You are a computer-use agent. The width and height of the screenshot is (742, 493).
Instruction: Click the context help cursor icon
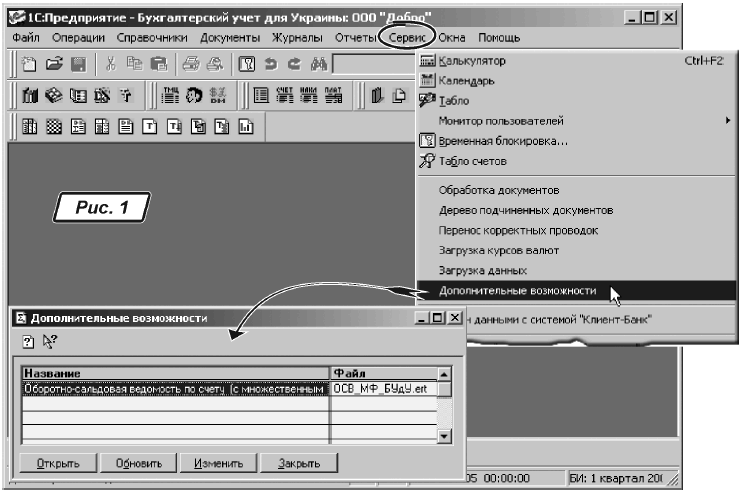pos(48,343)
